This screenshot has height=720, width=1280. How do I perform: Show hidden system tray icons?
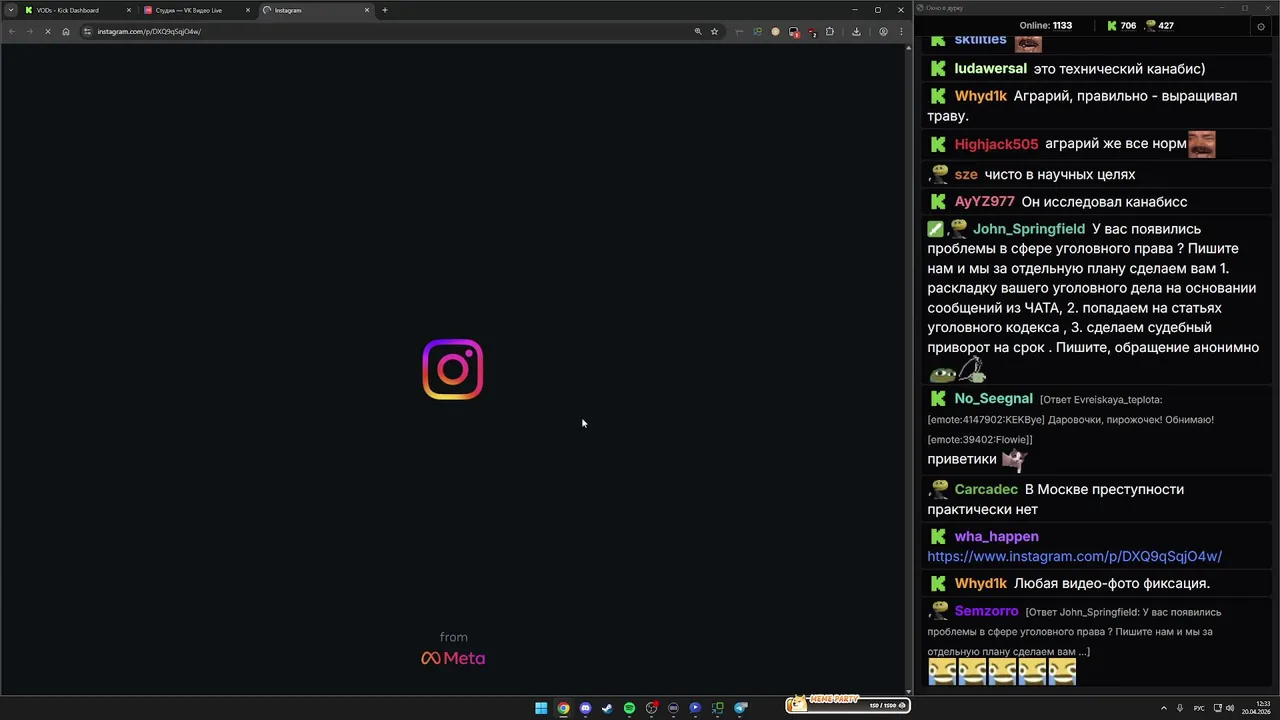[1163, 708]
